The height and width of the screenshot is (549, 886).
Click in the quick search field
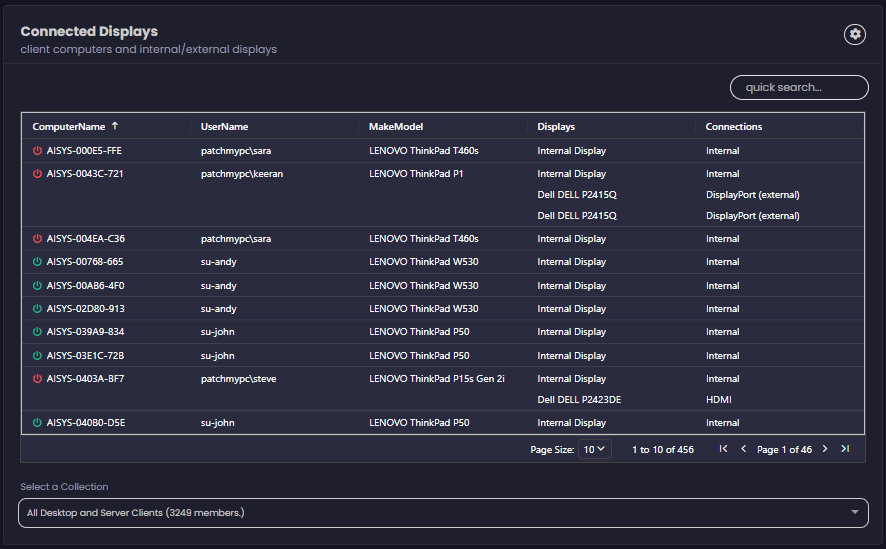click(799, 88)
